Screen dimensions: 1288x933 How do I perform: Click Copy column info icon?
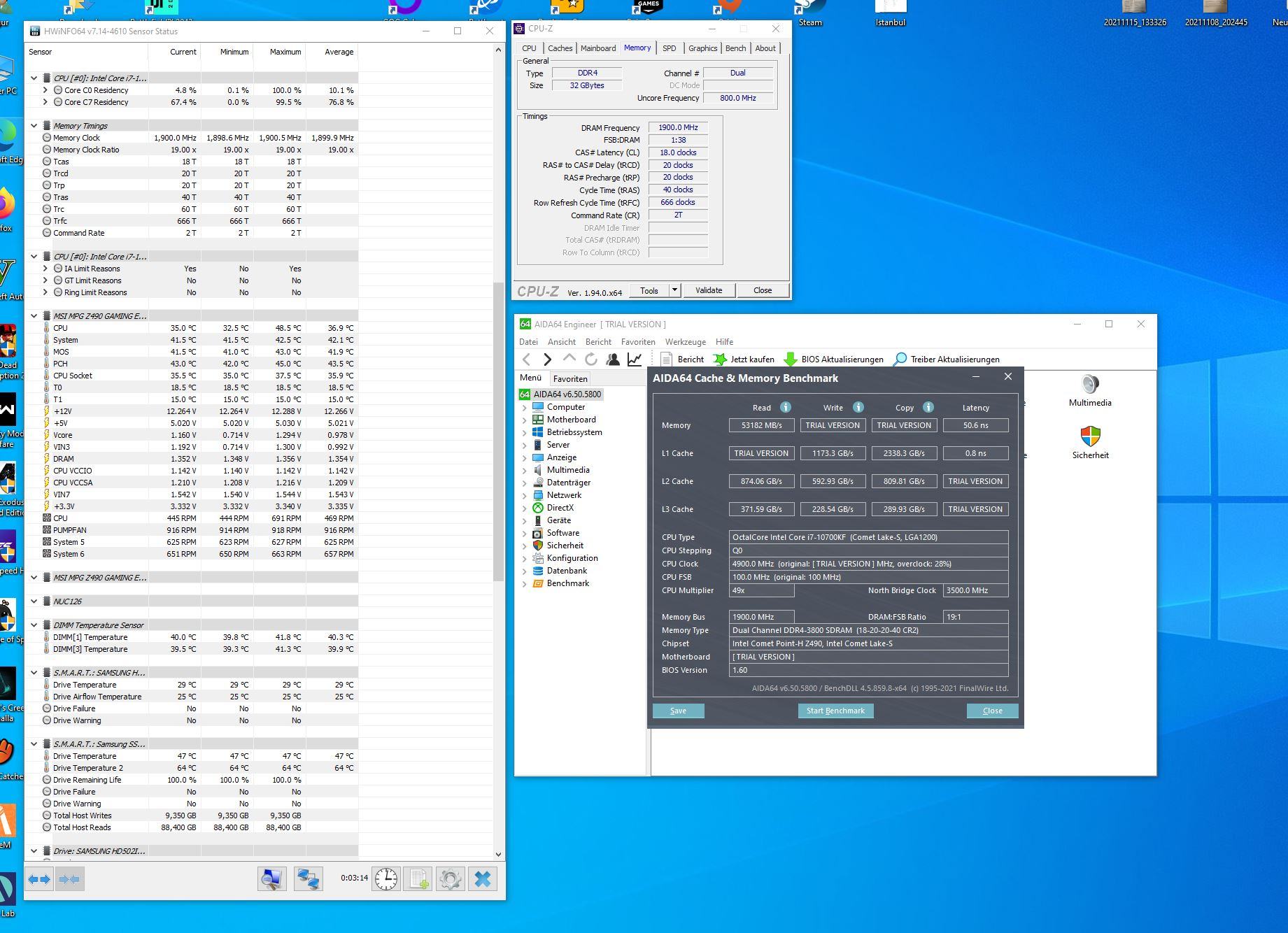[x=928, y=407]
